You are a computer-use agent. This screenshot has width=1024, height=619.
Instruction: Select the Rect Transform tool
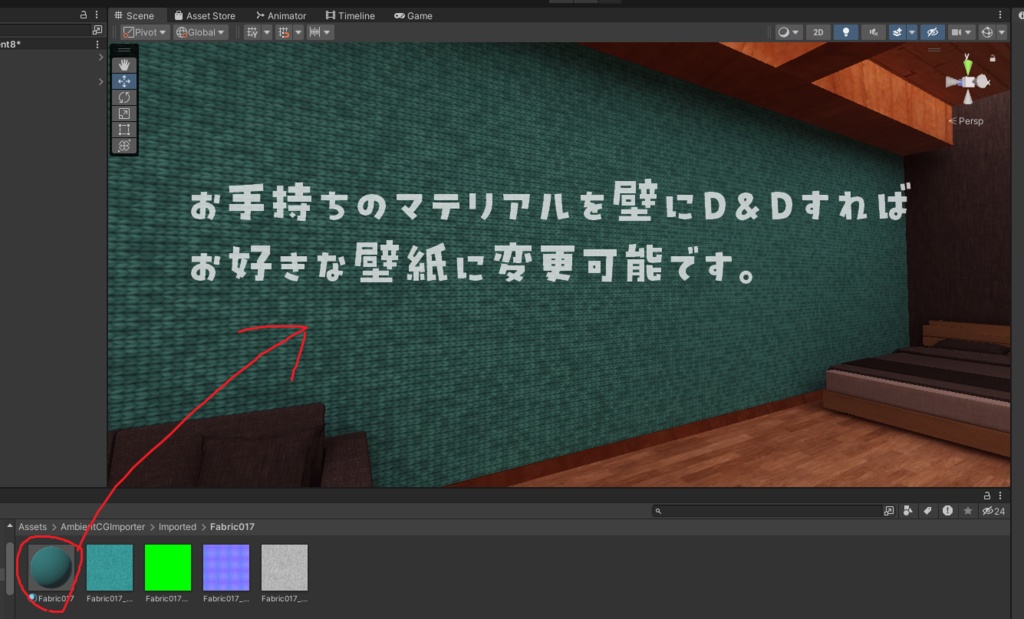124,129
